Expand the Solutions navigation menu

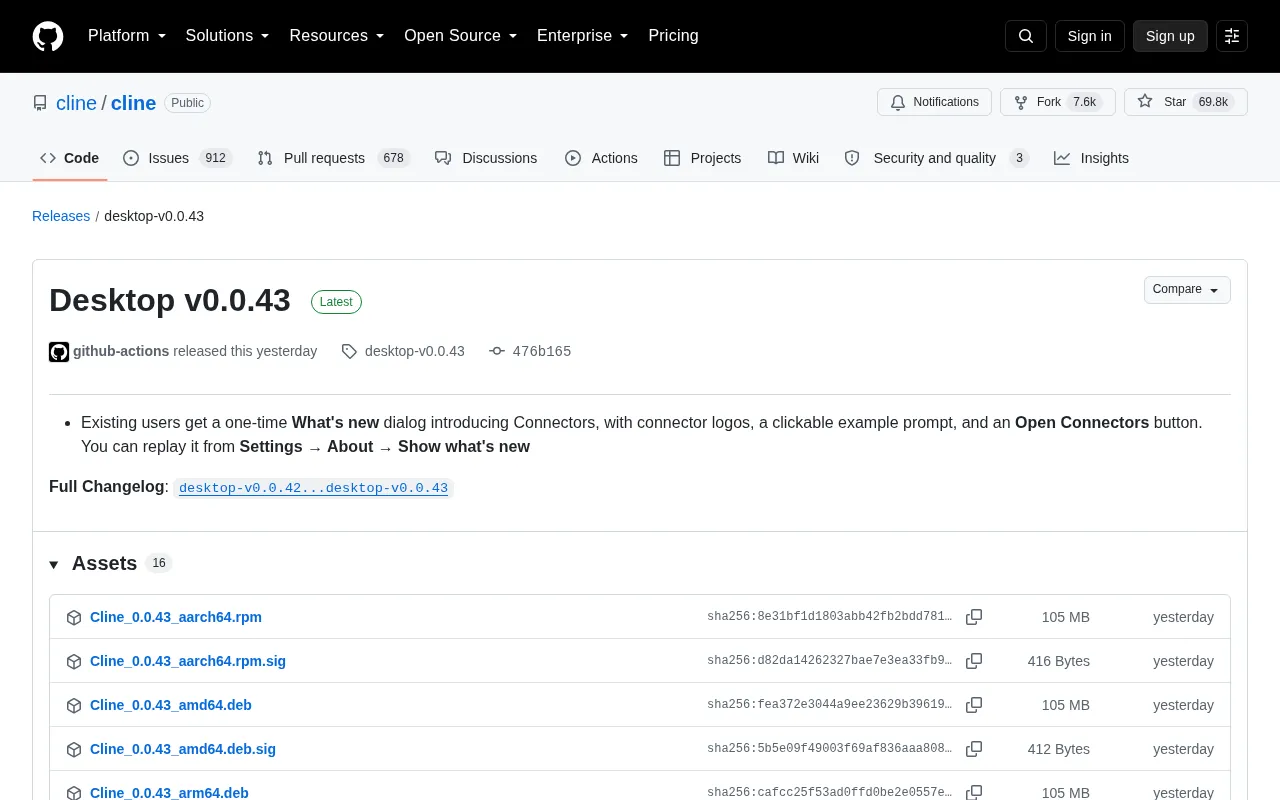pyautogui.click(x=228, y=36)
